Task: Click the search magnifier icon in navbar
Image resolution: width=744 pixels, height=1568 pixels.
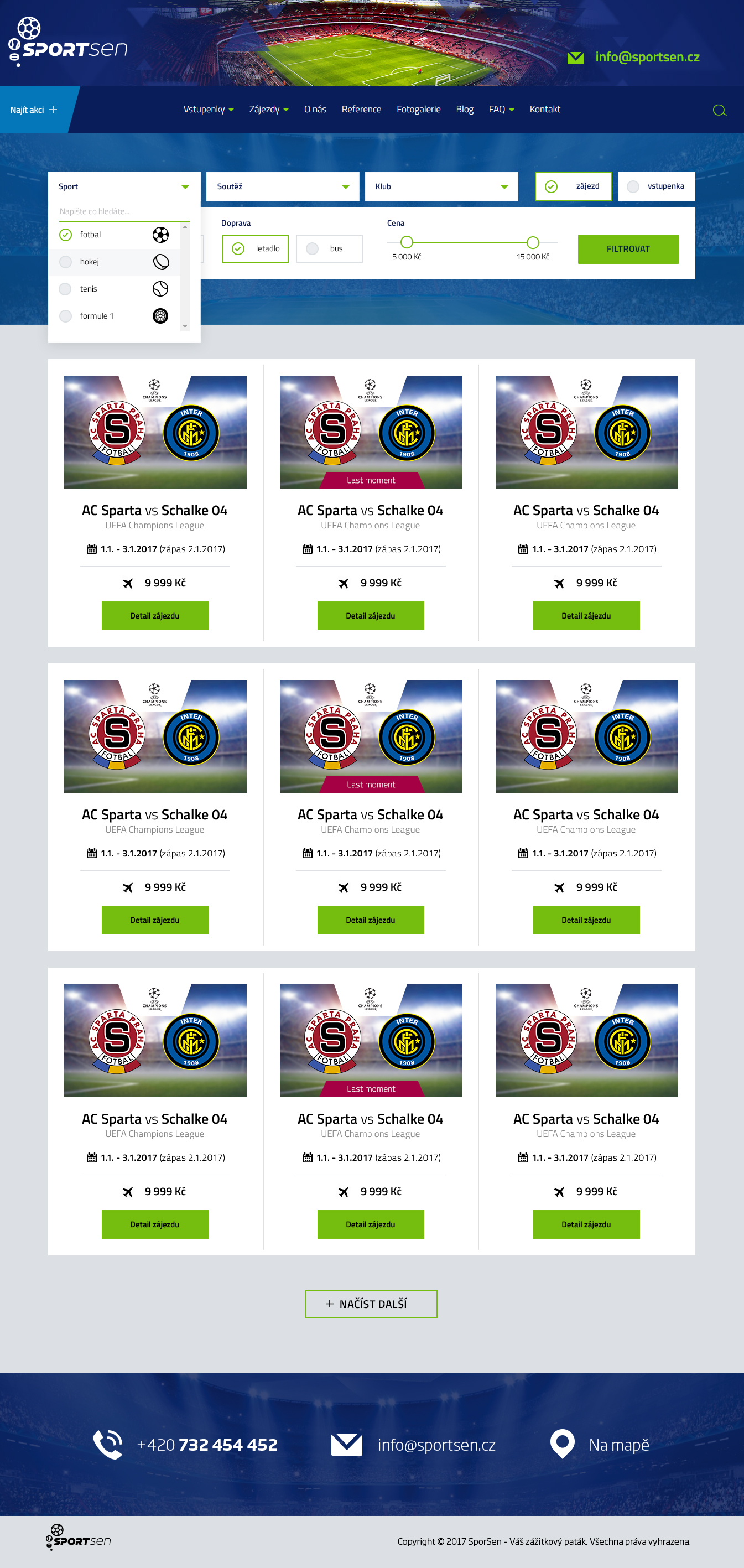Action: point(719,110)
